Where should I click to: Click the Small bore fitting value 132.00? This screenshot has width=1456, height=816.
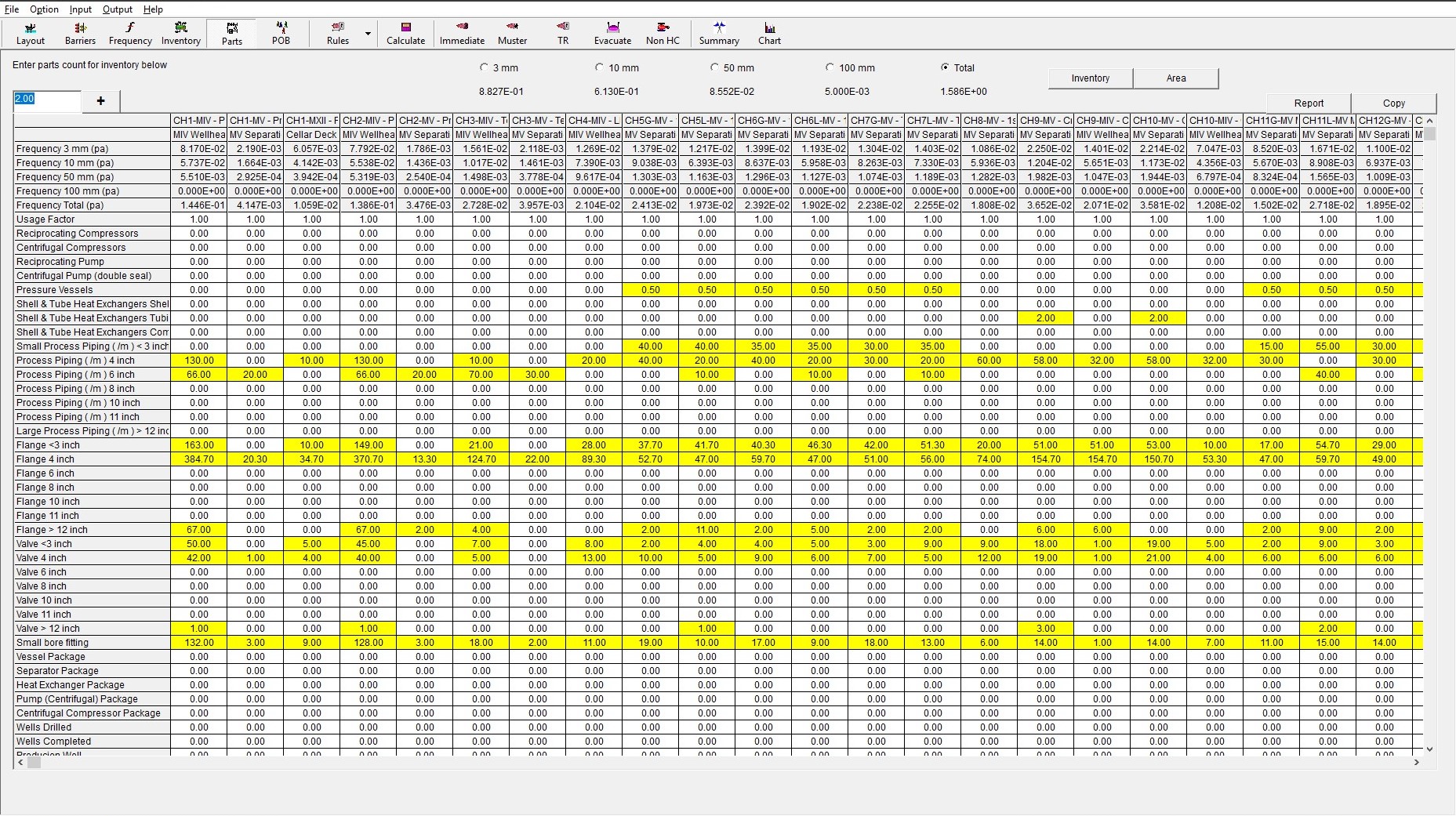coord(199,643)
